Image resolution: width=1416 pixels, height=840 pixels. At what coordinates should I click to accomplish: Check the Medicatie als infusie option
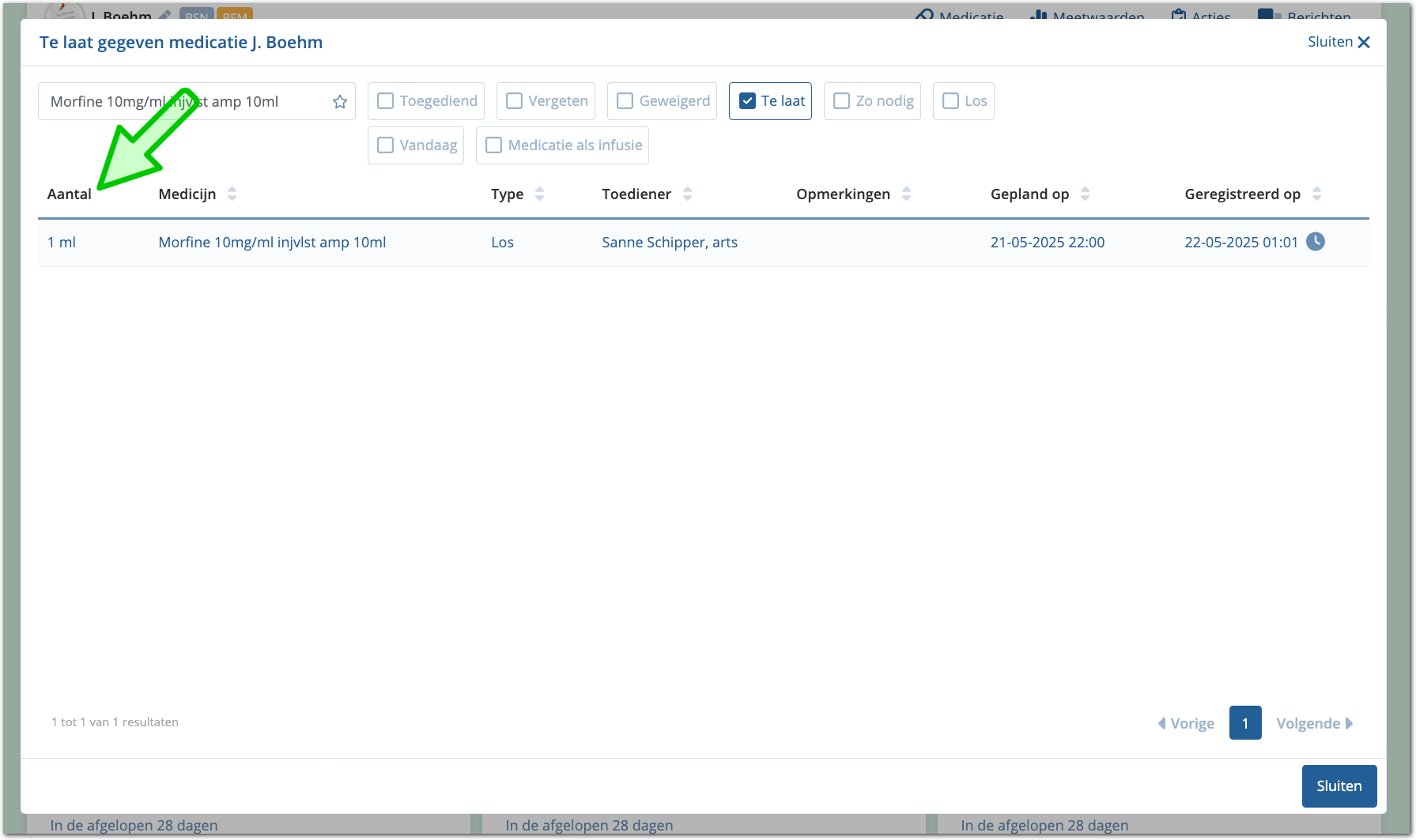click(x=494, y=145)
